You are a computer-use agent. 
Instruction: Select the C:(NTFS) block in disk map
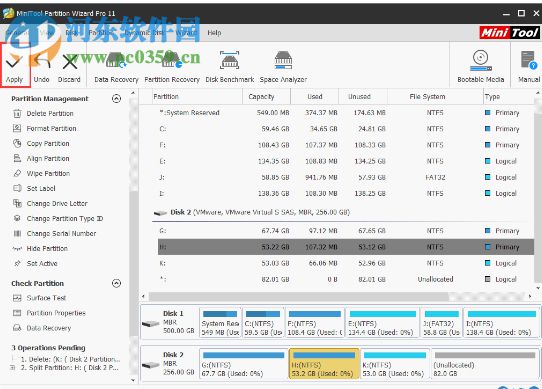[x=263, y=323]
